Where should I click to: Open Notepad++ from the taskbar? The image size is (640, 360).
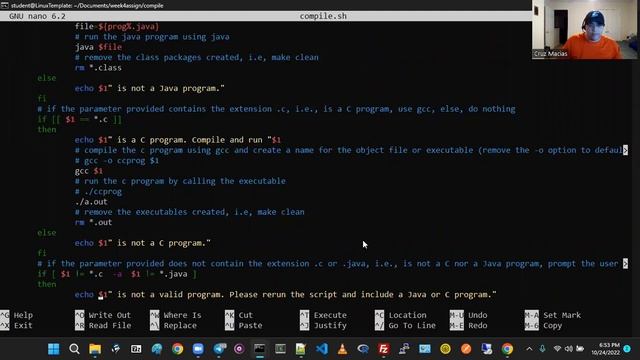click(x=301, y=349)
